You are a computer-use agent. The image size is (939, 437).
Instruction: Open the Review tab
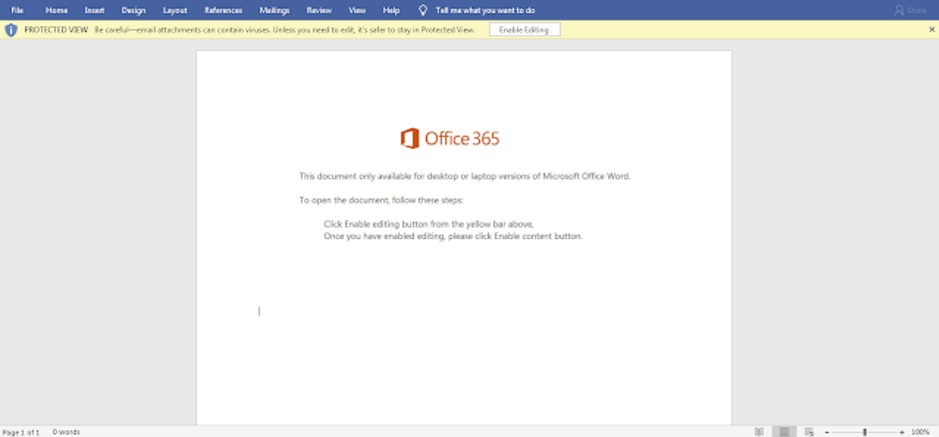pos(319,10)
